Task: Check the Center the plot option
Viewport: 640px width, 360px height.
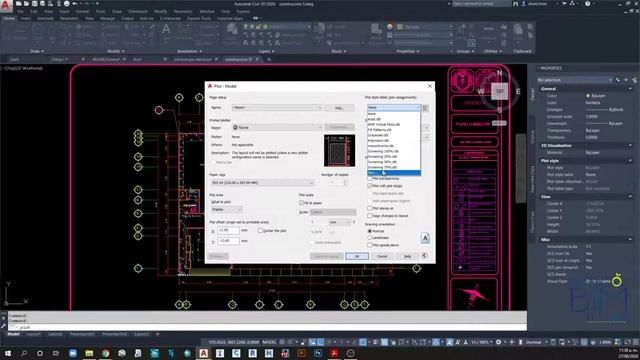Action: (260, 231)
